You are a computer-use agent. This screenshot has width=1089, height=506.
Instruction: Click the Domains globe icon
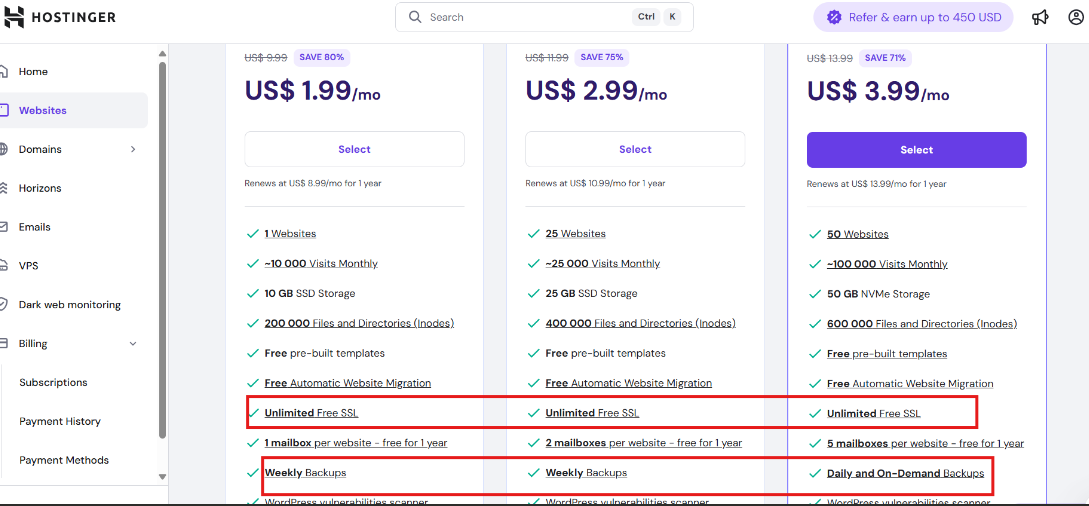click(3, 149)
